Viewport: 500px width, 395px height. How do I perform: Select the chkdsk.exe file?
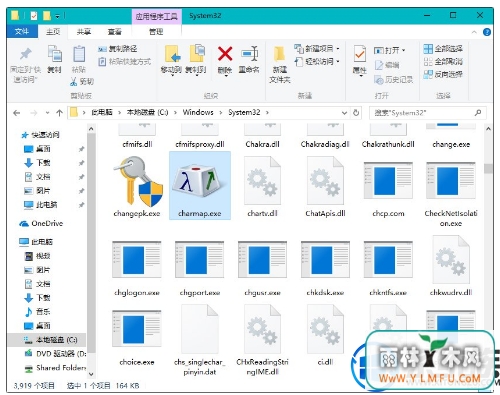click(x=325, y=268)
